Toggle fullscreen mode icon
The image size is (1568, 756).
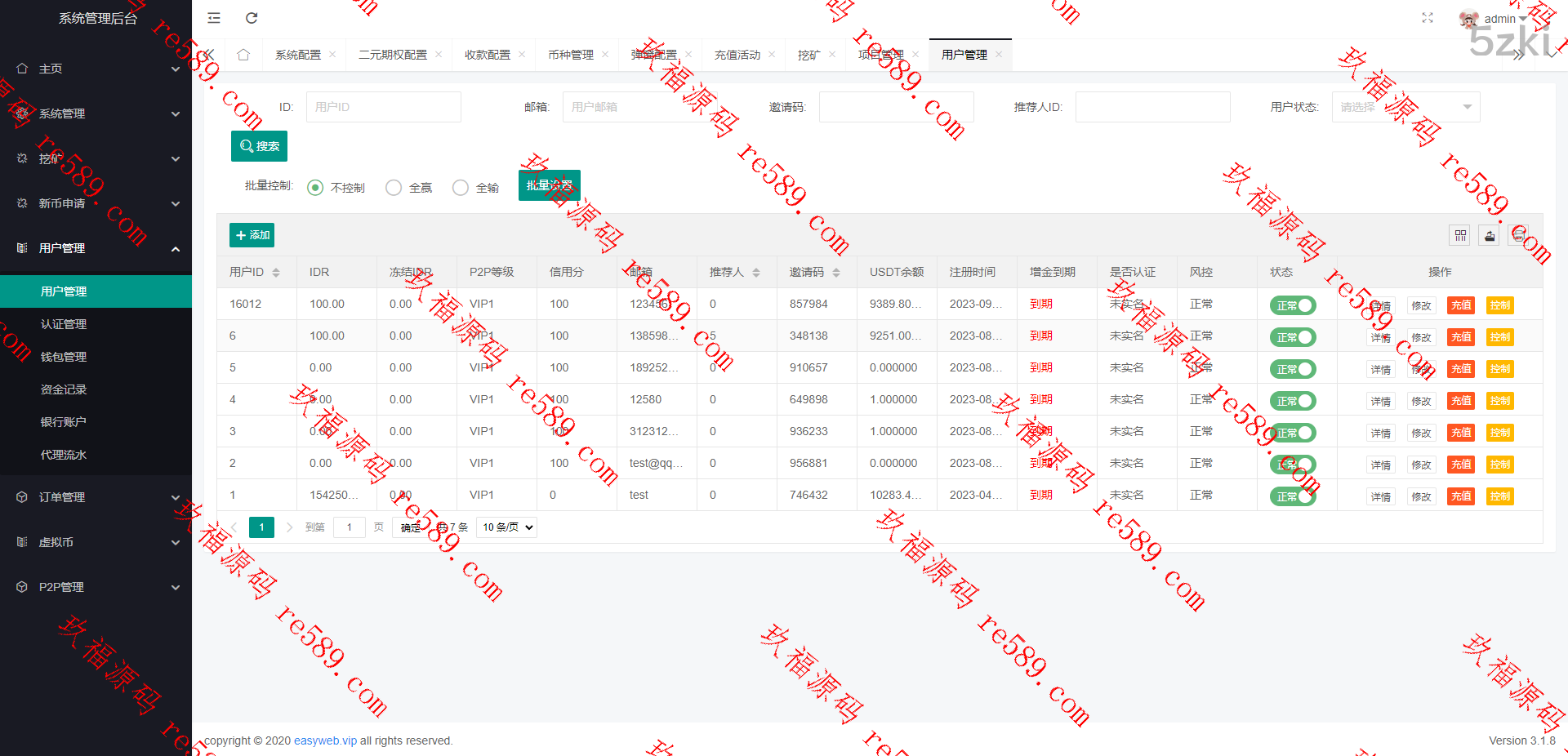(1428, 18)
